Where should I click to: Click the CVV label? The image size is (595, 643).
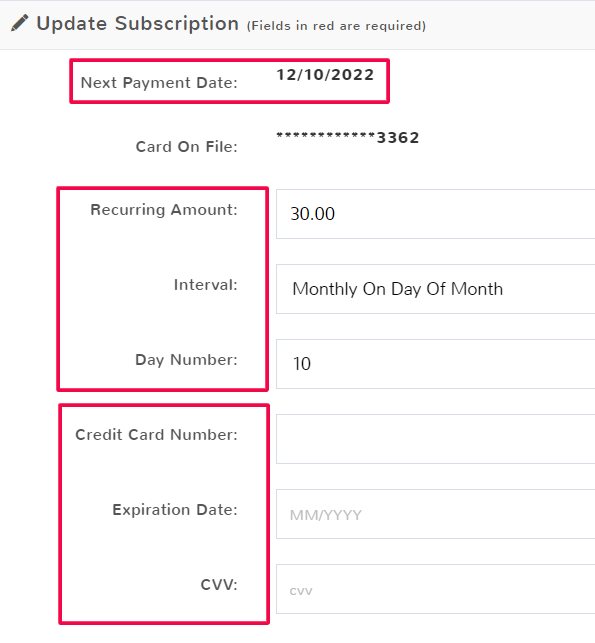219,585
